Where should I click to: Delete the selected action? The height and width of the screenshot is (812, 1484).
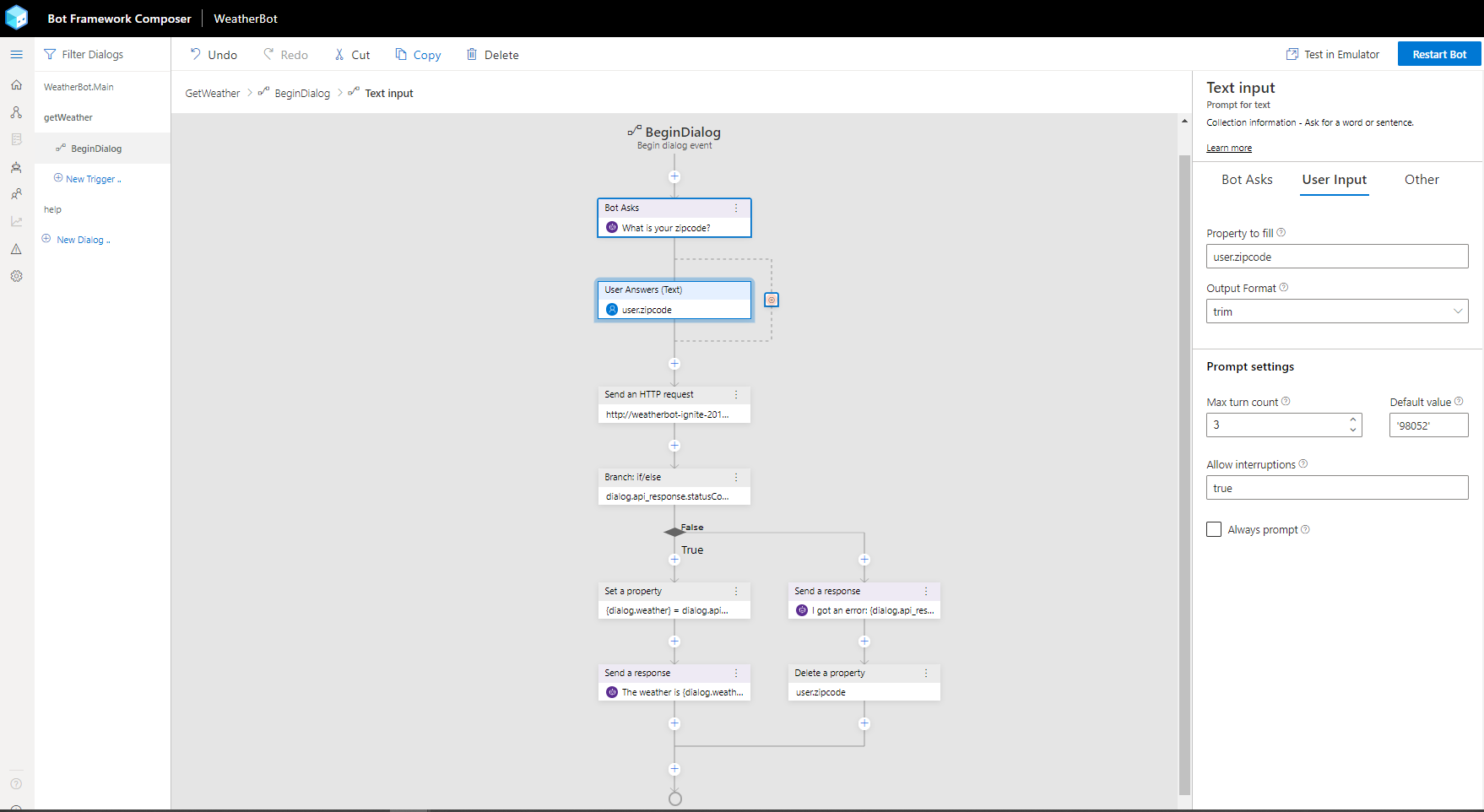492,54
